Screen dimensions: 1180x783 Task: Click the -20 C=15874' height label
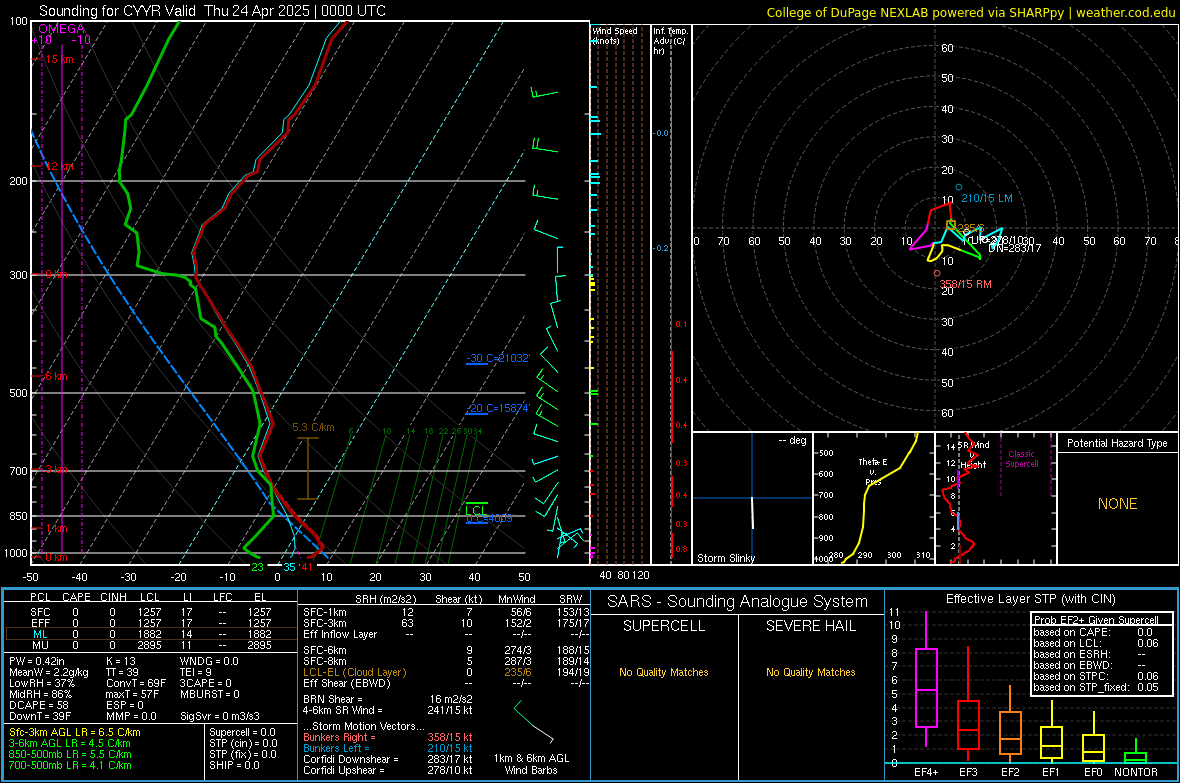498,409
